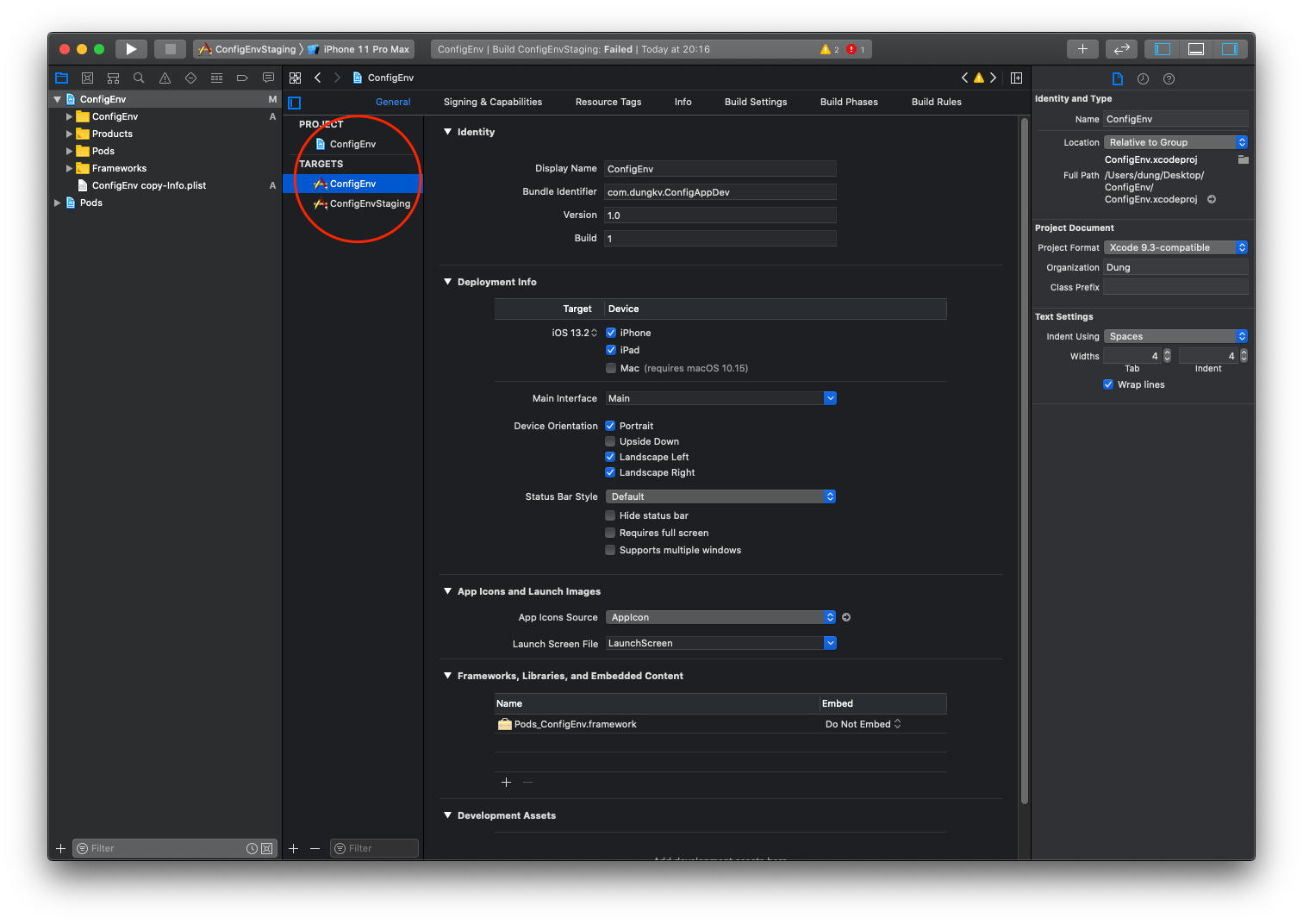The image size is (1303, 924).
Task: Open the Location Relative to Group dropdown
Action: [1175, 142]
